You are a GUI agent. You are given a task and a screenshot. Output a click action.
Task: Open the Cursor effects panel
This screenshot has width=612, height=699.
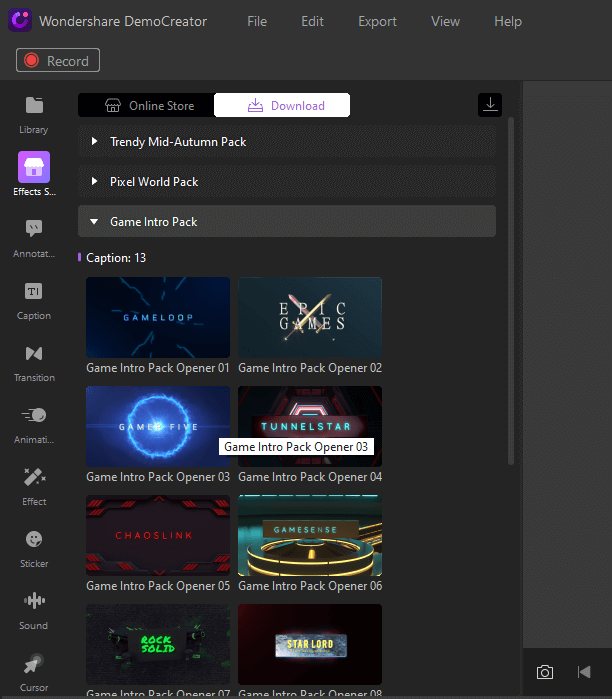click(34, 672)
